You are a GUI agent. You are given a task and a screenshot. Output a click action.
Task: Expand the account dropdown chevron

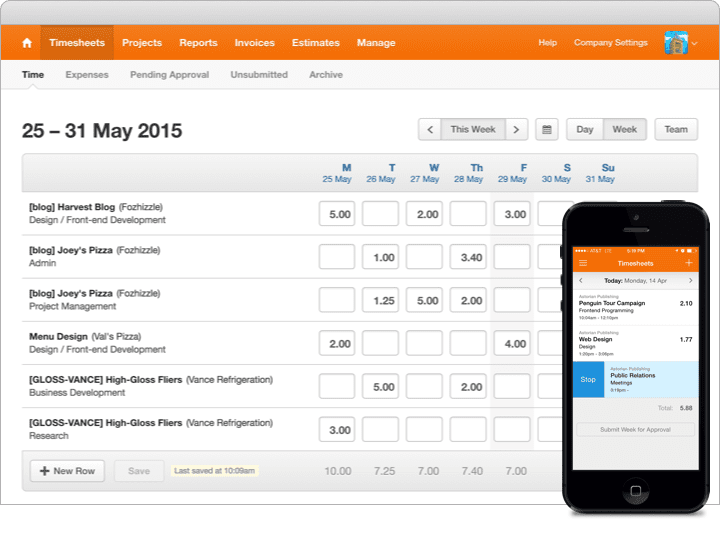(694, 43)
